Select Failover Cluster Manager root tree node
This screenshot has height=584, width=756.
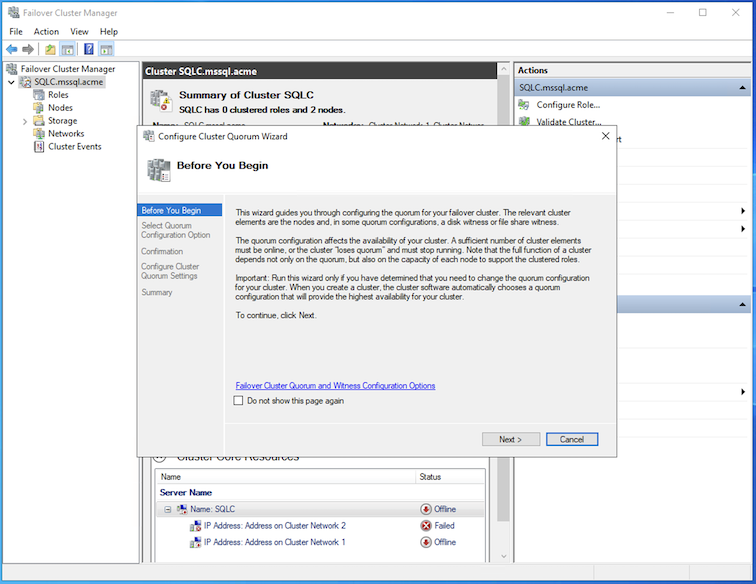(68, 69)
